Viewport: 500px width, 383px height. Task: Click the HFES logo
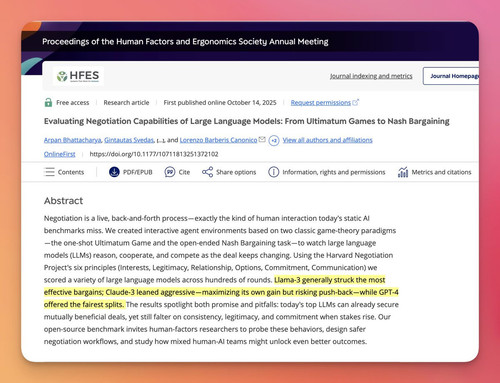click(78, 76)
